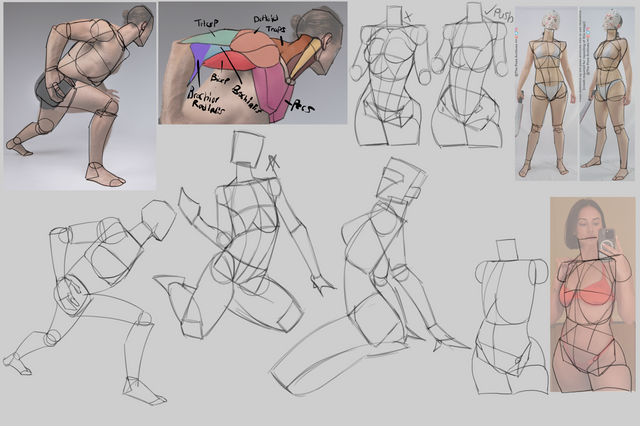Click the handwritten "Brachio Radialis" label
640x426 pixels.
(x=204, y=100)
